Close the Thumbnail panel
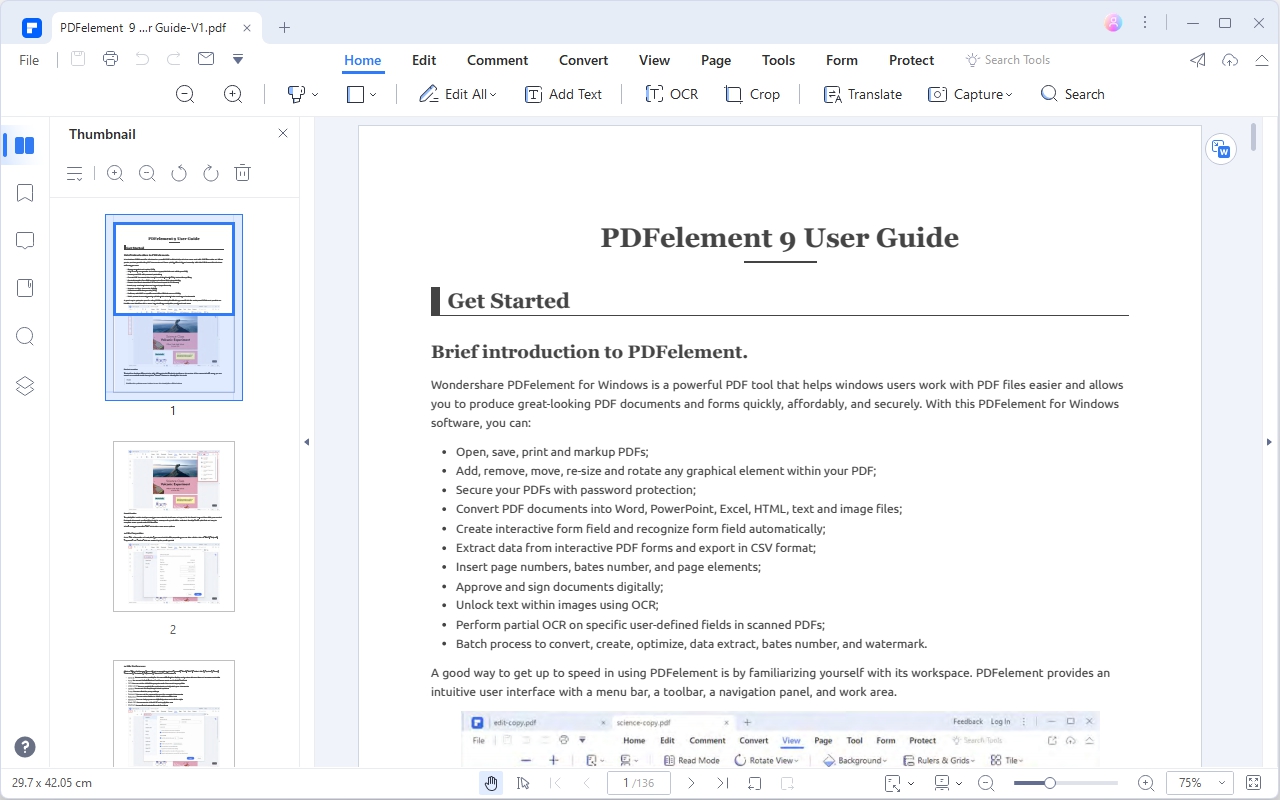 [x=283, y=133]
